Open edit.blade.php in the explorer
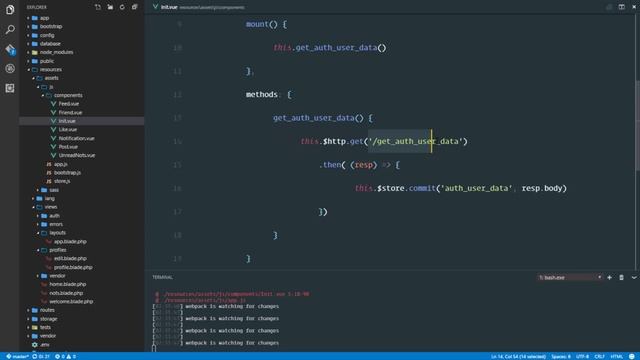Viewport: 640px width, 360px height. (x=70, y=258)
